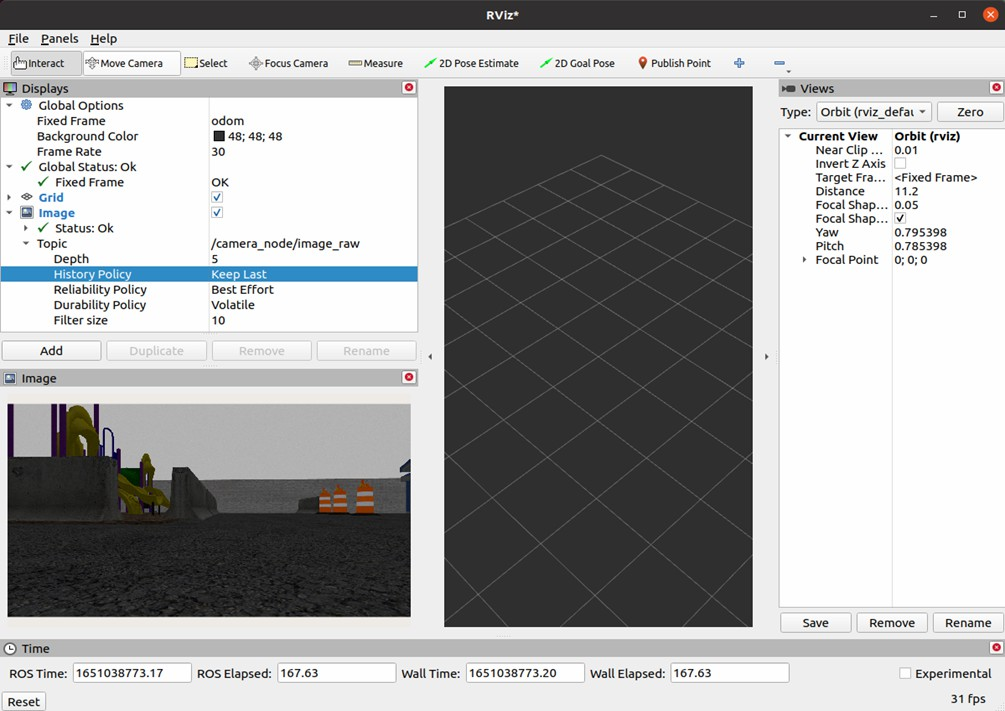Choose the Select tool

[x=206, y=63]
